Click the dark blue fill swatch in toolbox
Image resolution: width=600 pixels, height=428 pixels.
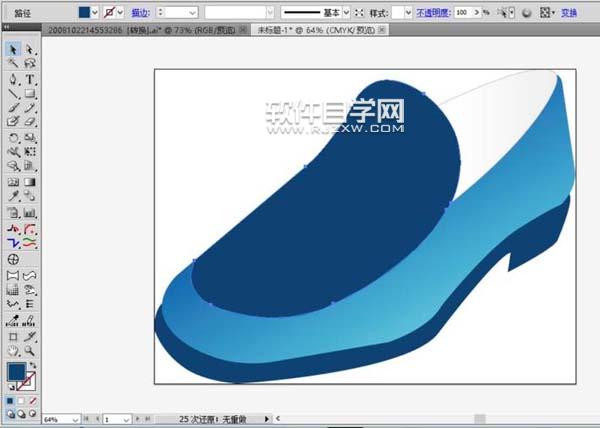point(17,373)
